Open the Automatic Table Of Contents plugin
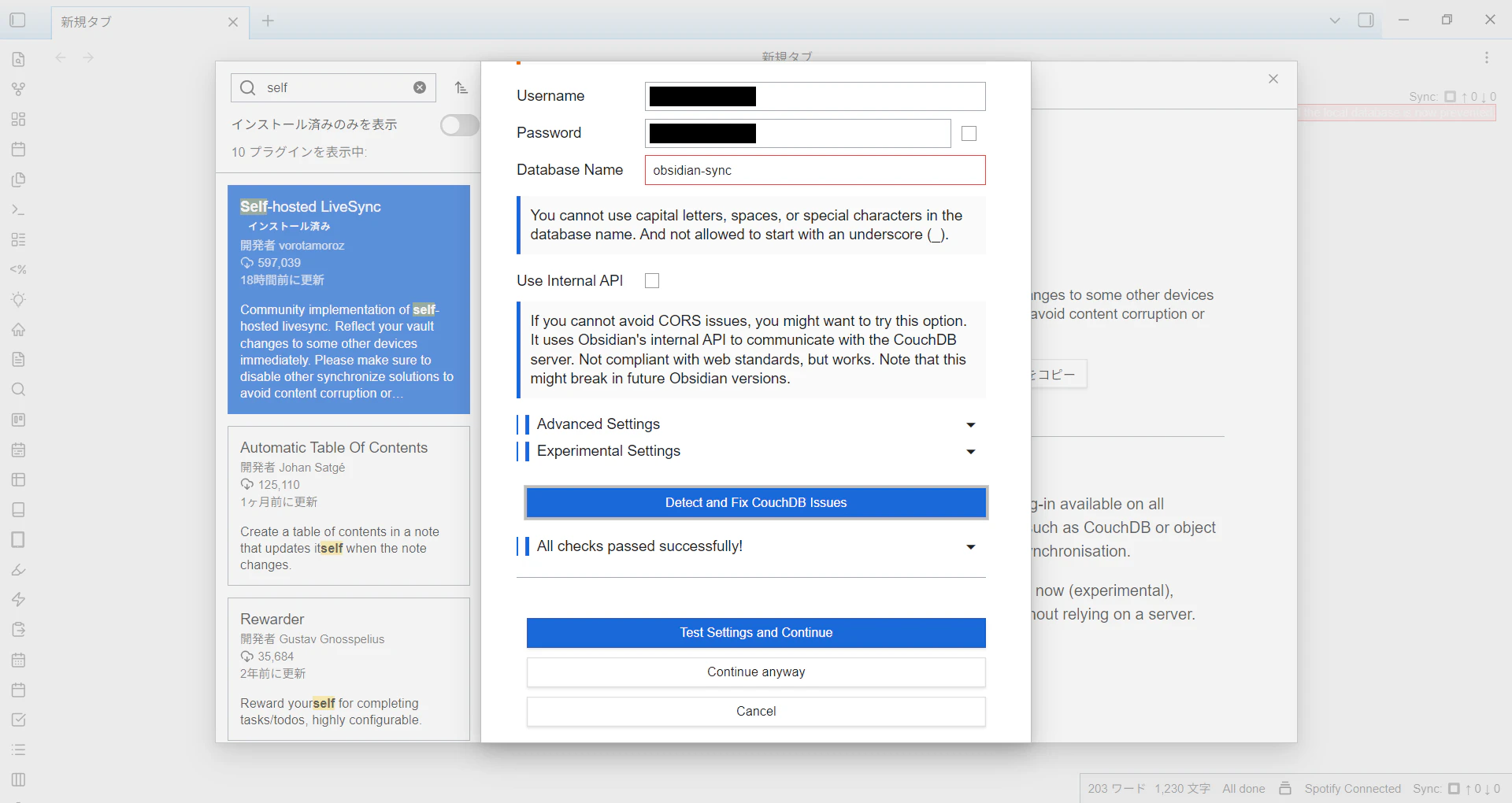The image size is (1512, 803). (349, 505)
